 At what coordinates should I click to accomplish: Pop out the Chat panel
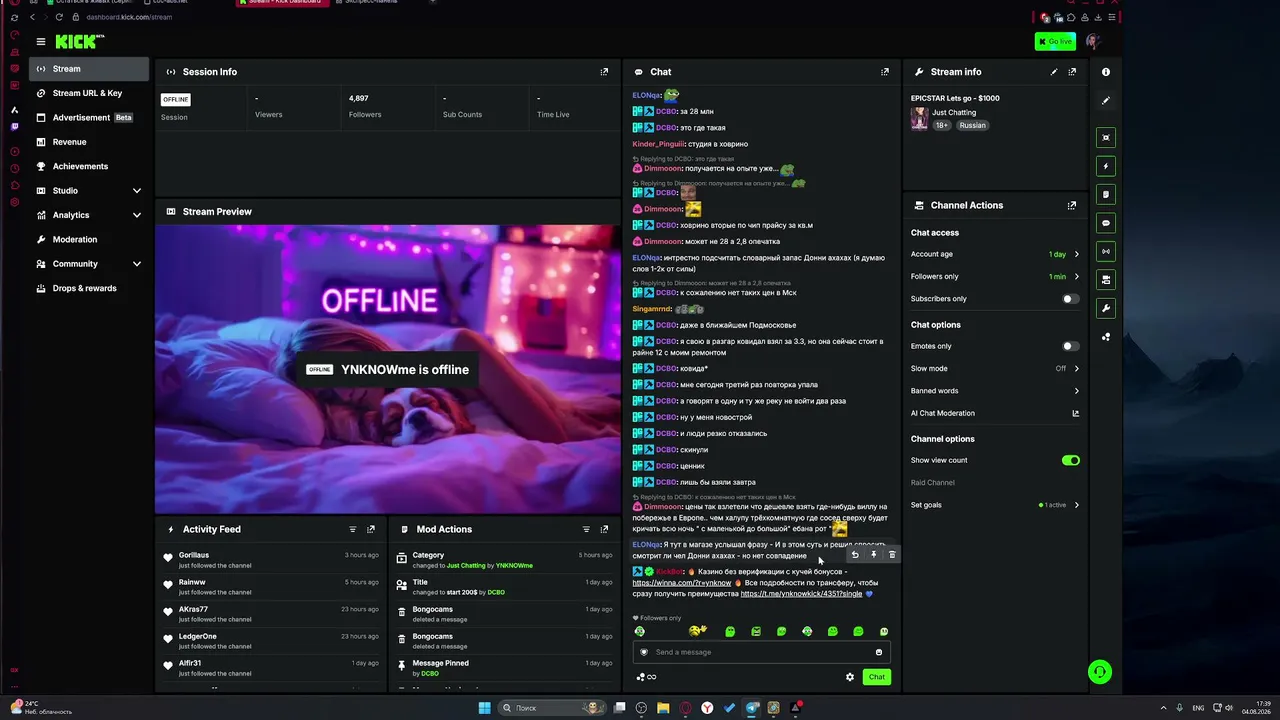click(885, 72)
